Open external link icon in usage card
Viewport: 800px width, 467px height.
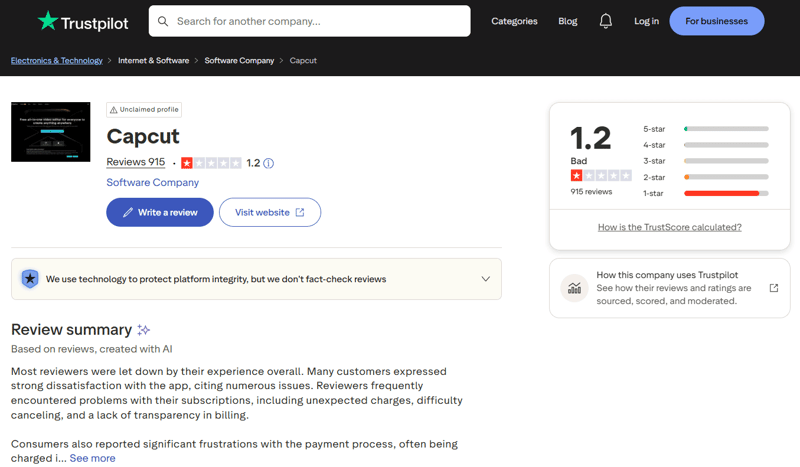point(774,288)
